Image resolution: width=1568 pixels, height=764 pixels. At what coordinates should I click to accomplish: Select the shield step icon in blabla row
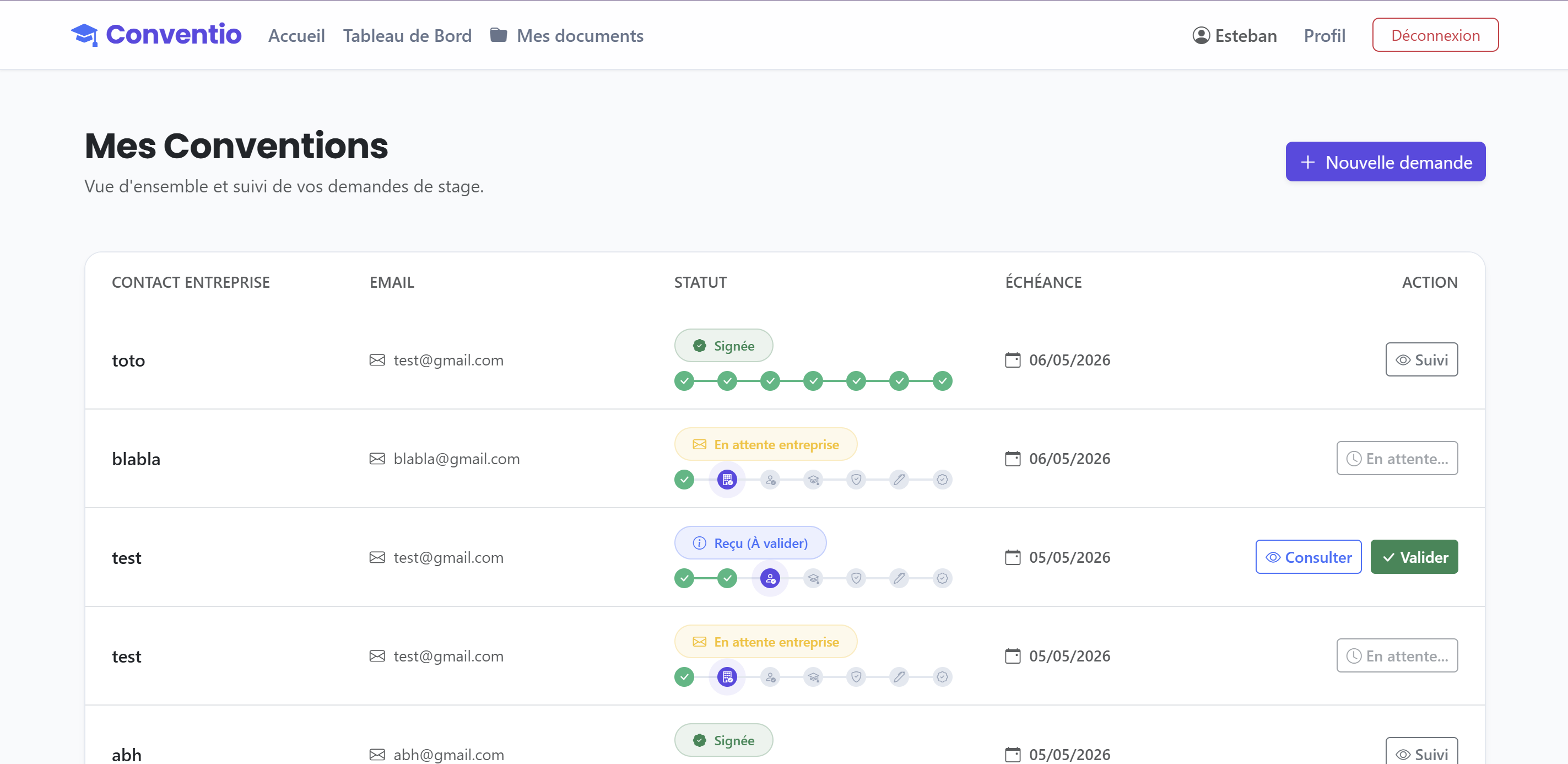pos(856,480)
